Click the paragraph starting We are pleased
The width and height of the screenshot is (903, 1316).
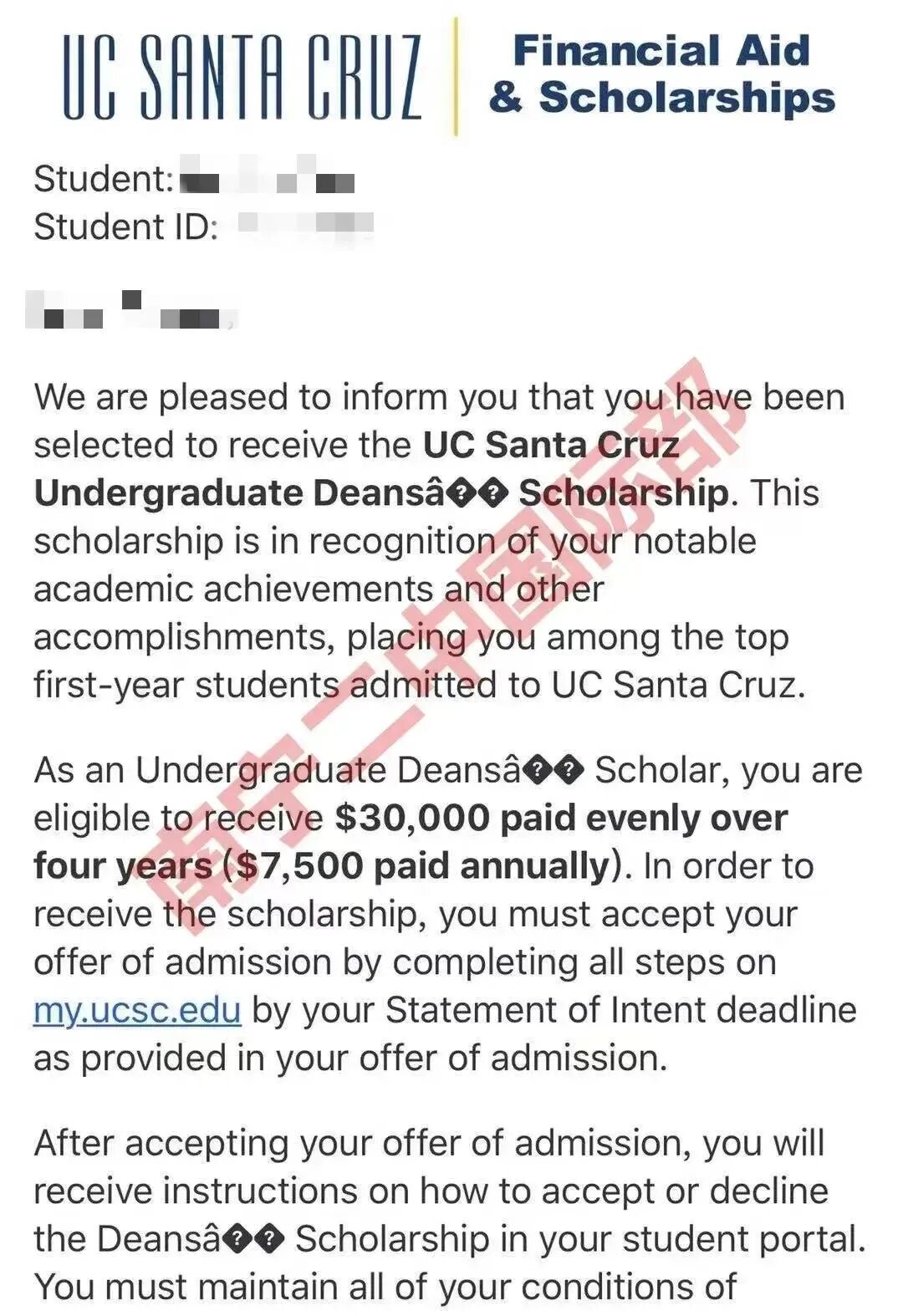tap(439, 541)
